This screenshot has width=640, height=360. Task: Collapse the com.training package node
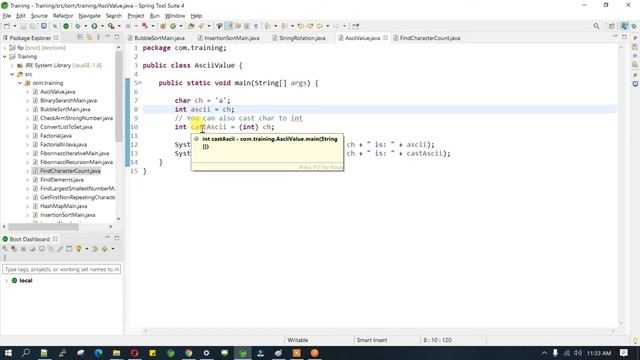(20, 83)
